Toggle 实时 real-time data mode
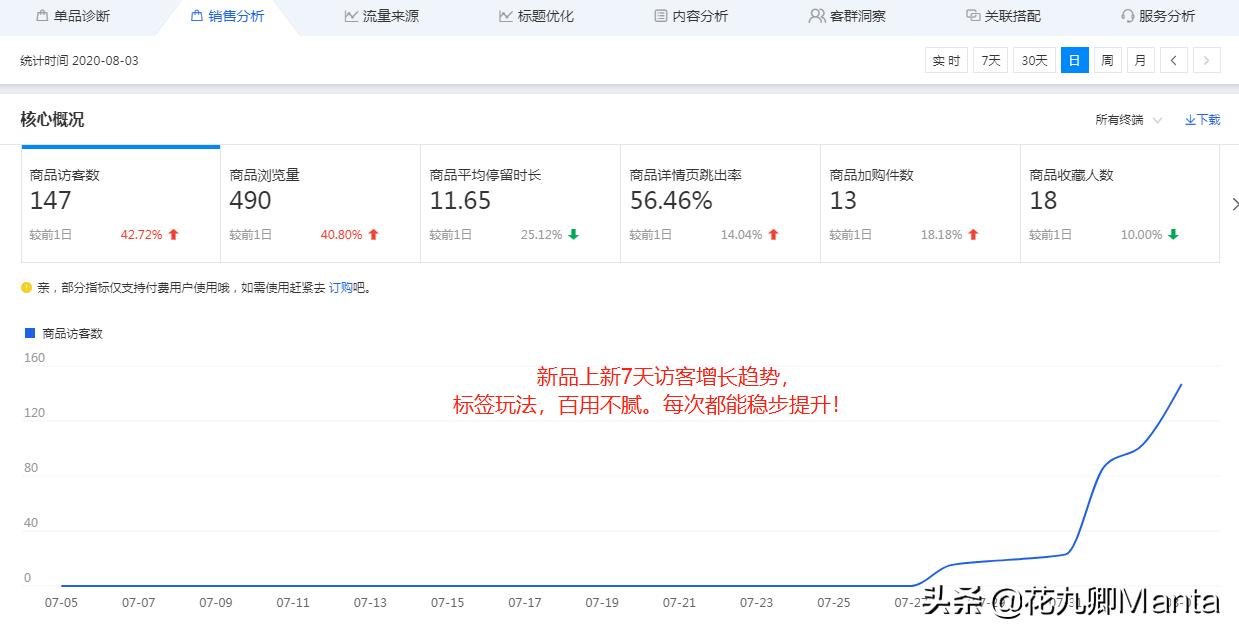 coord(945,60)
